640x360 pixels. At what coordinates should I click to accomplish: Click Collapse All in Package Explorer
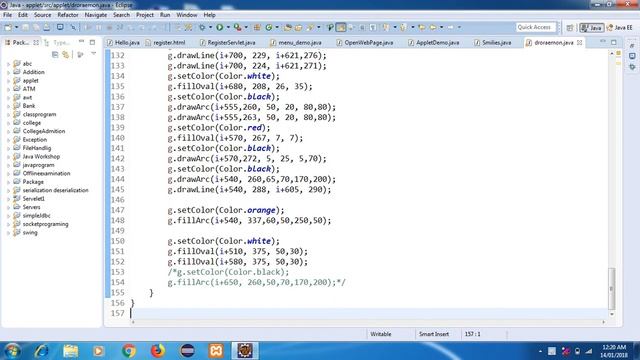point(55,55)
